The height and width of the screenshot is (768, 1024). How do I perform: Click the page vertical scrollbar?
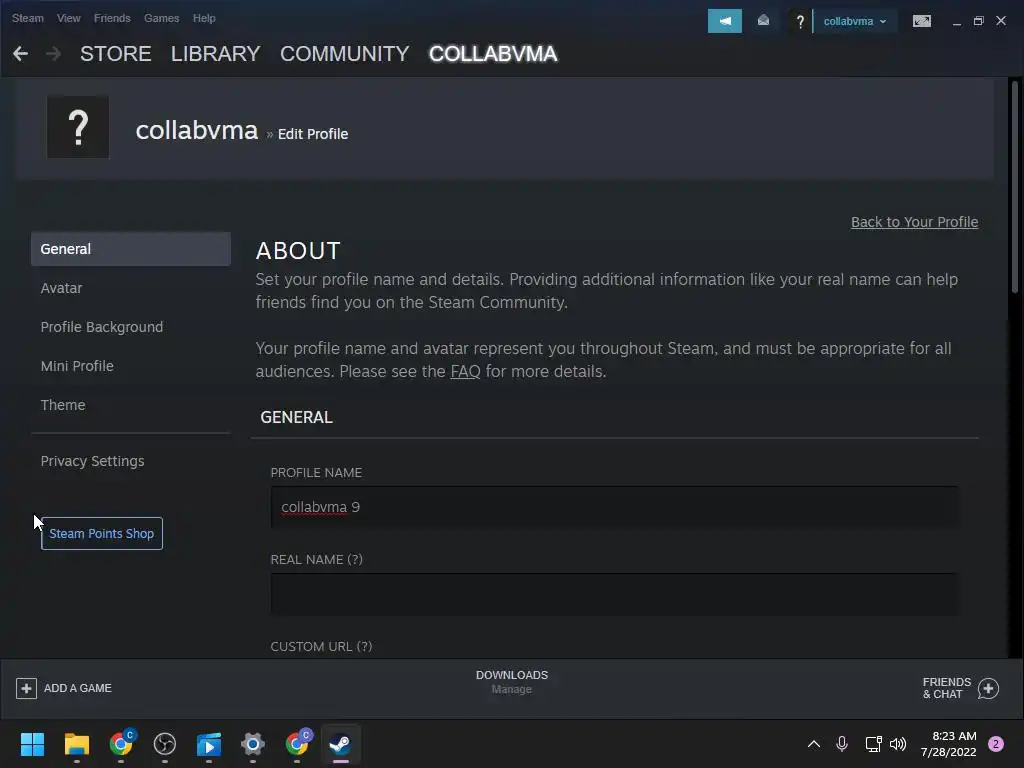click(1014, 186)
